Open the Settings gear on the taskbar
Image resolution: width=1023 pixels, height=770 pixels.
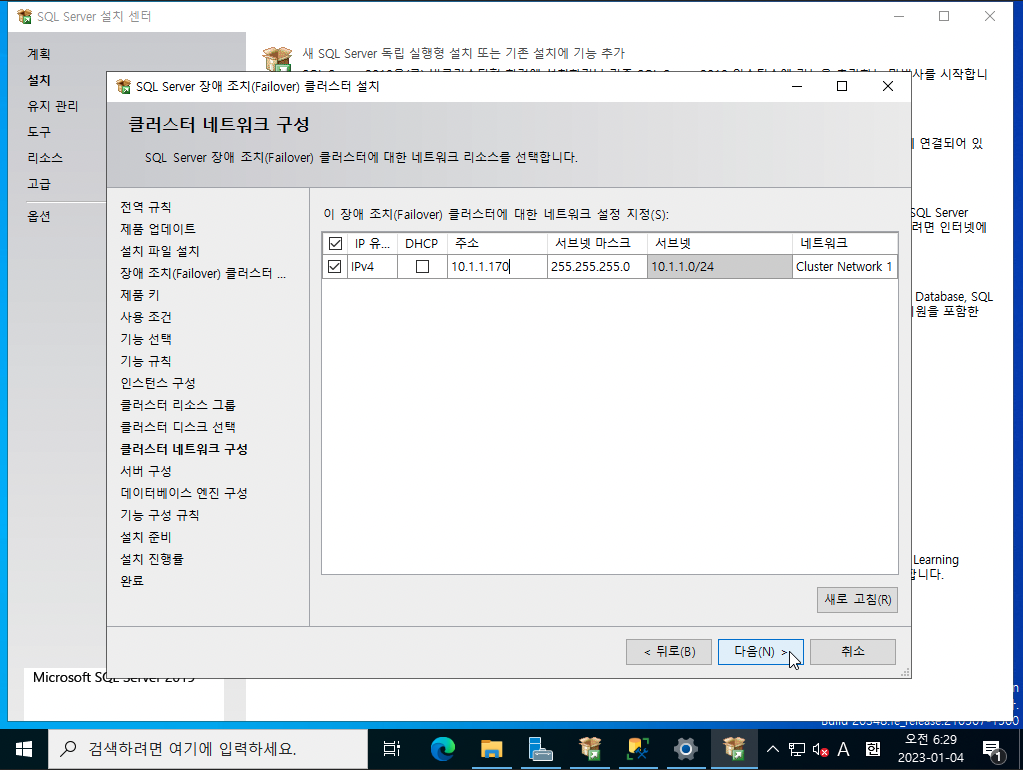pyautogui.click(x=686, y=749)
